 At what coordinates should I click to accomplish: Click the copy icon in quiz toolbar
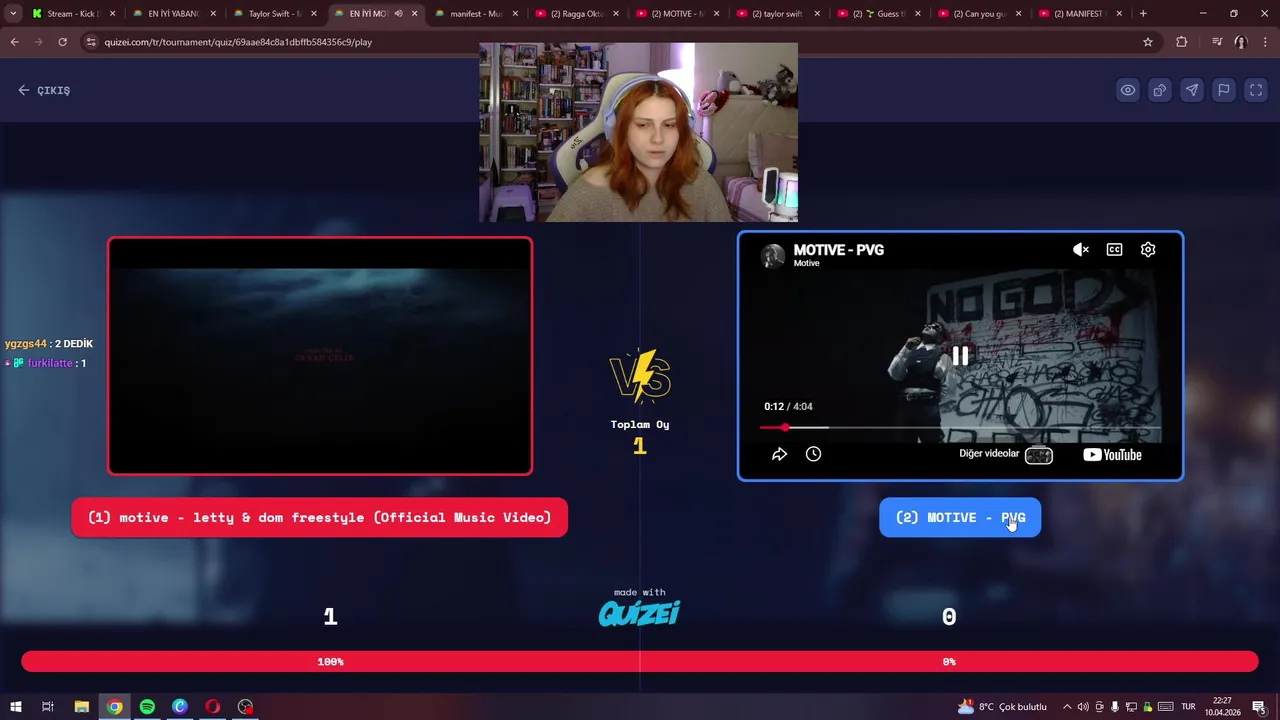coord(1160,90)
